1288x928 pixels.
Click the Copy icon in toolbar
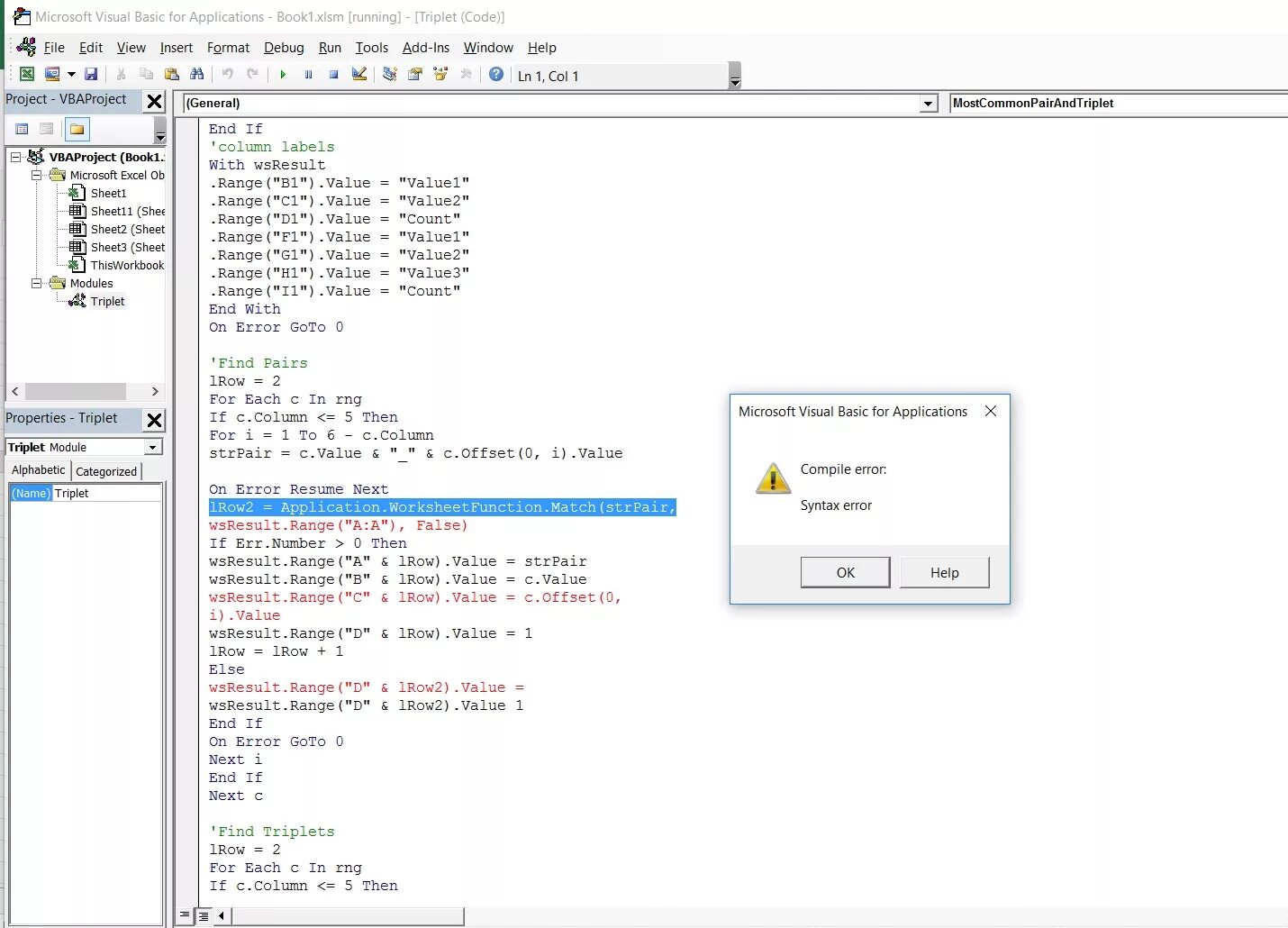click(146, 75)
